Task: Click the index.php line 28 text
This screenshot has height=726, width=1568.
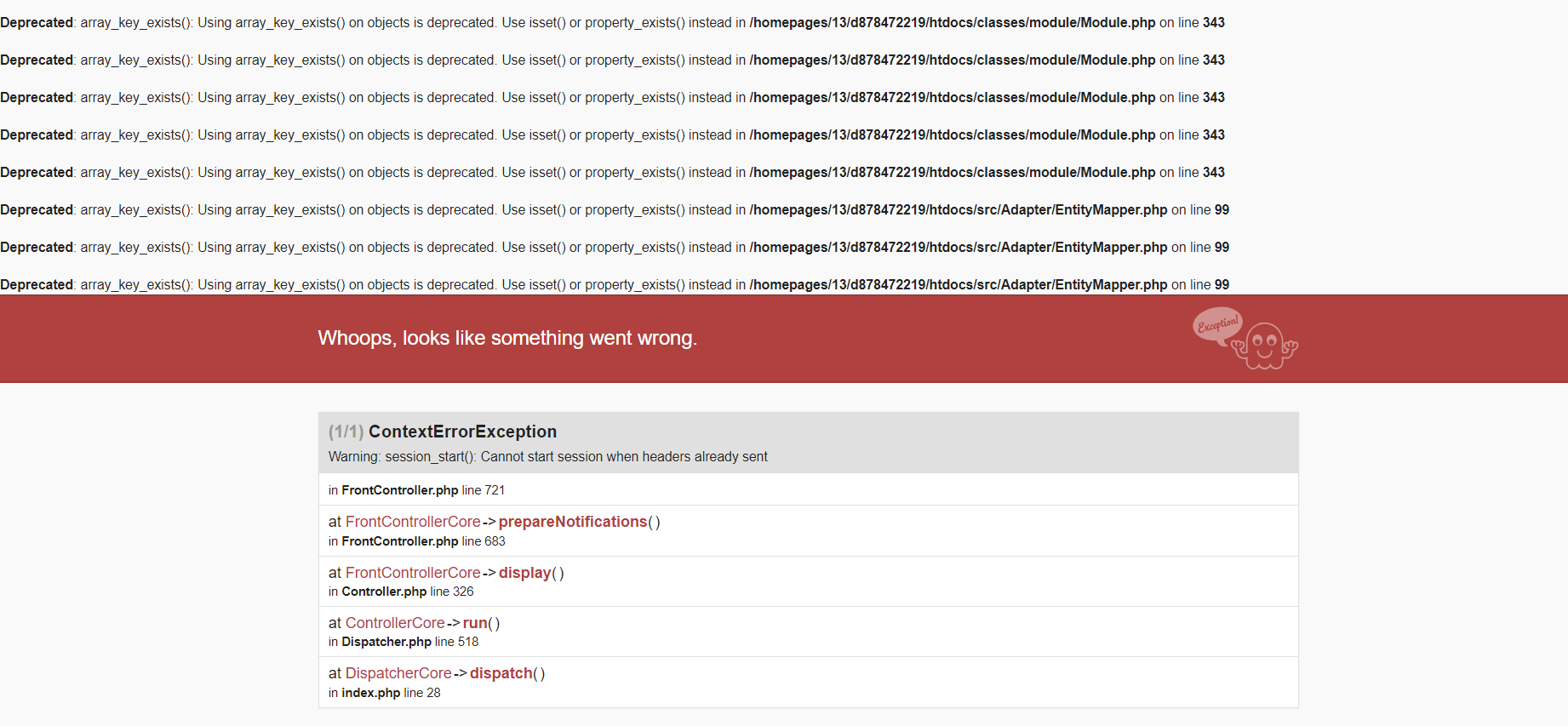Action: pos(385,693)
